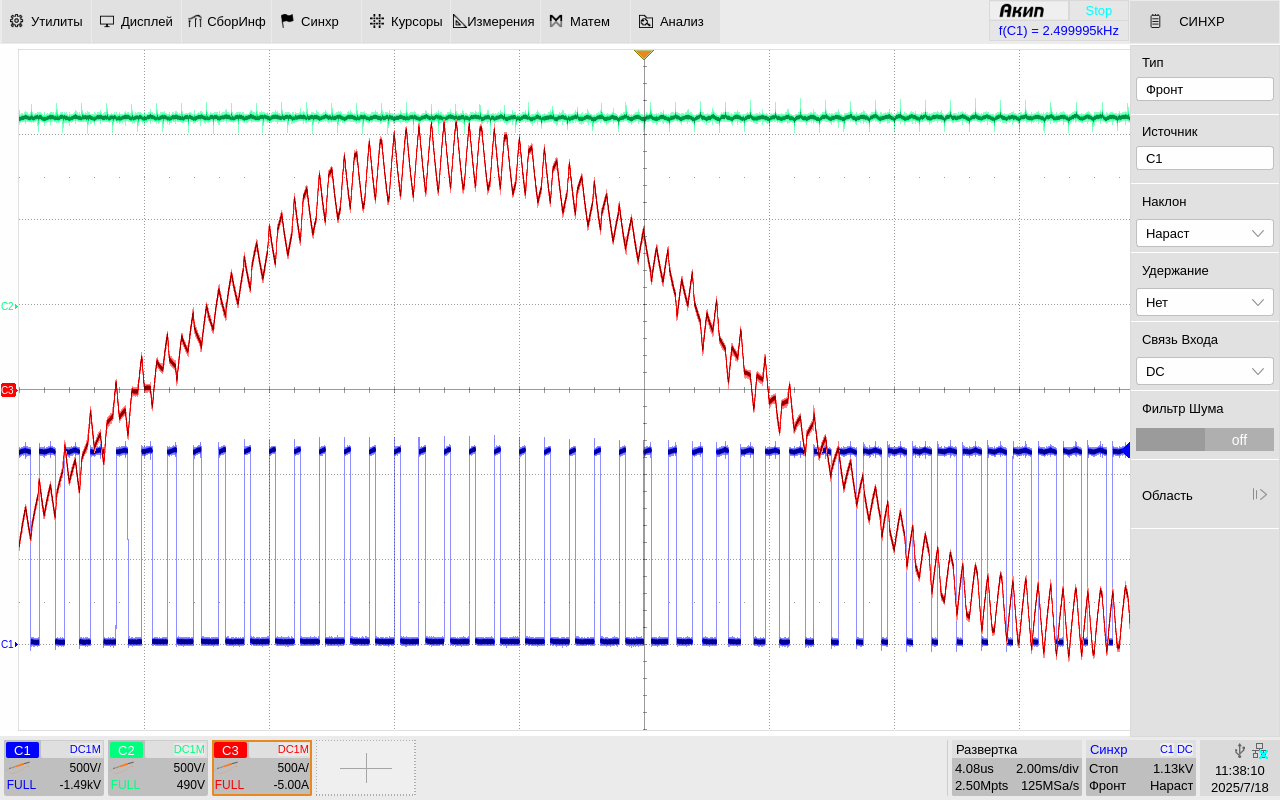
Task: Click the СборИнф acquisition icon
Action: (x=195, y=21)
